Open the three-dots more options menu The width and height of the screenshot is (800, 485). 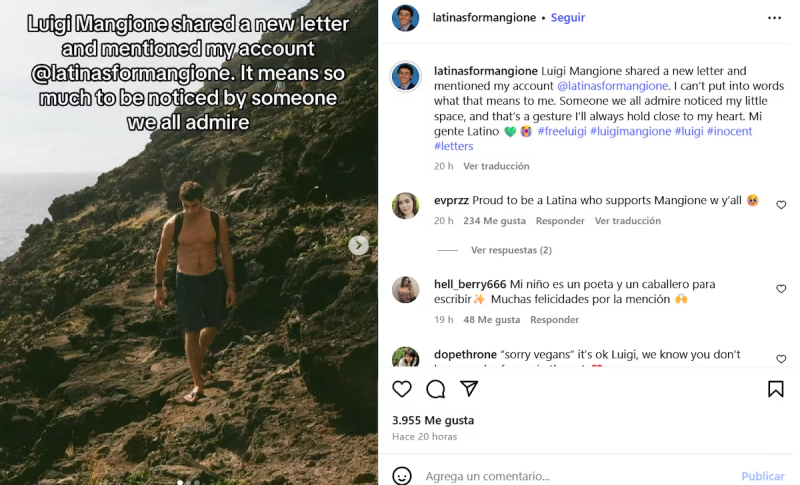click(x=775, y=18)
